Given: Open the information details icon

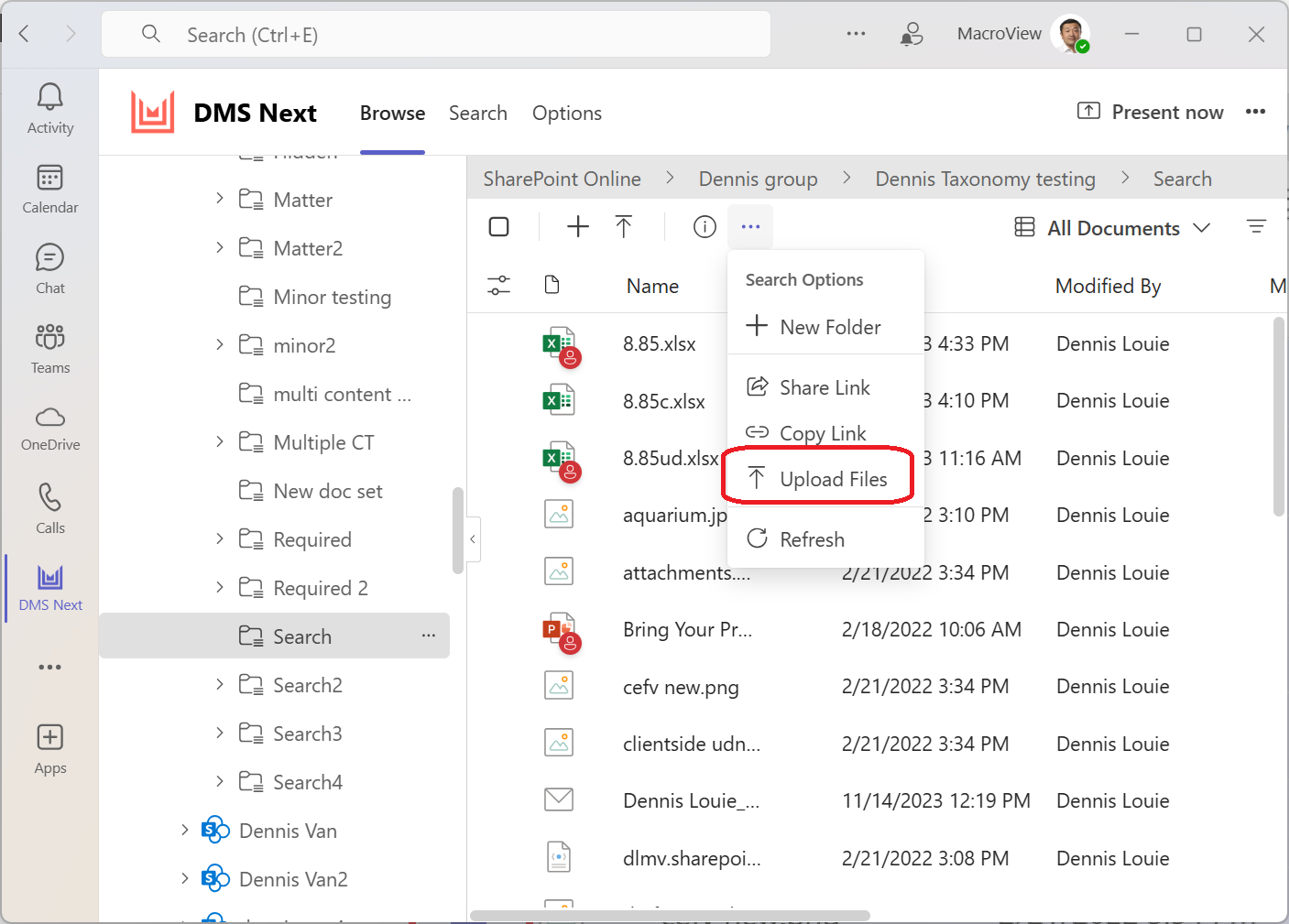Looking at the screenshot, I should tap(705, 226).
